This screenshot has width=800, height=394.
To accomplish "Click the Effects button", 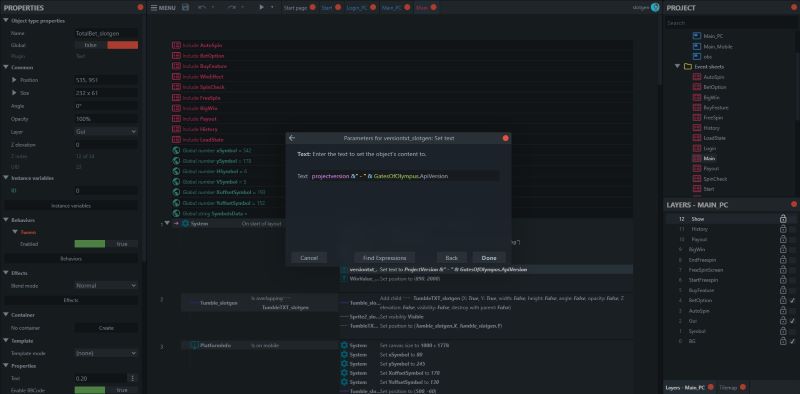I will [x=71, y=300].
